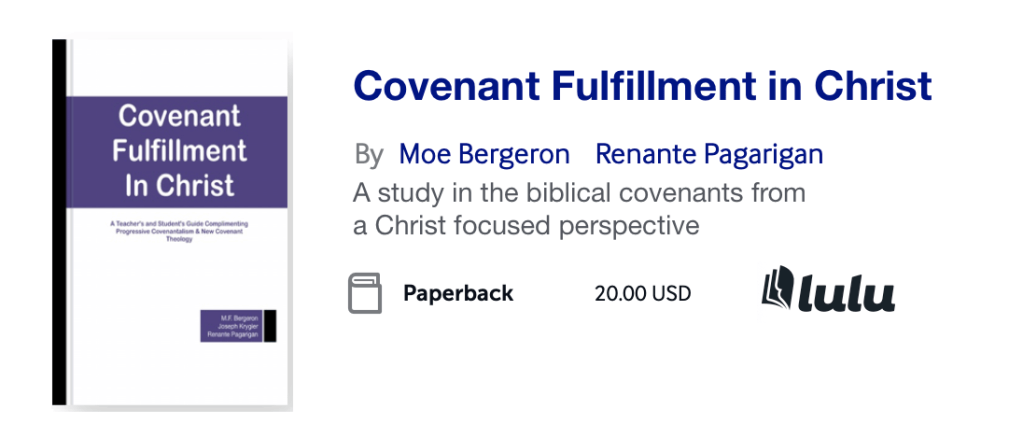The width and height of the screenshot is (1023, 423).
Task: Click the 'By' label before author names
Action: (369, 155)
